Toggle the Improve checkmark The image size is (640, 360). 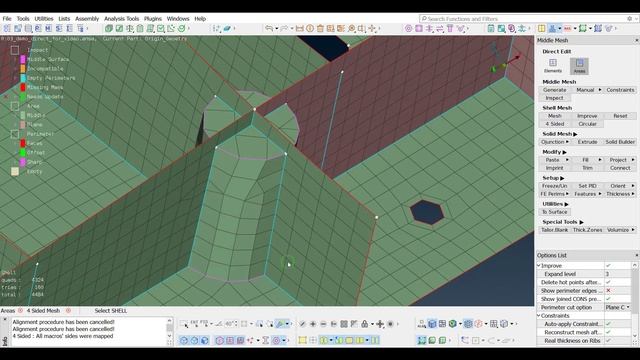[608, 266]
